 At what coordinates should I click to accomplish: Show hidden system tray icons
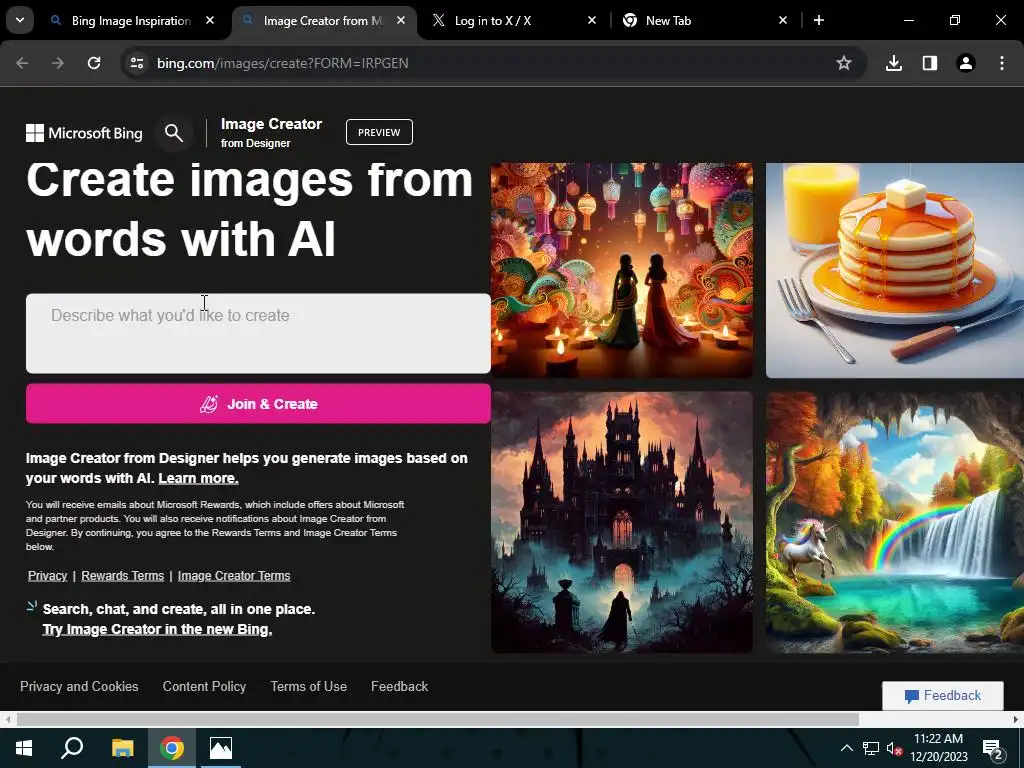coord(846,748)
